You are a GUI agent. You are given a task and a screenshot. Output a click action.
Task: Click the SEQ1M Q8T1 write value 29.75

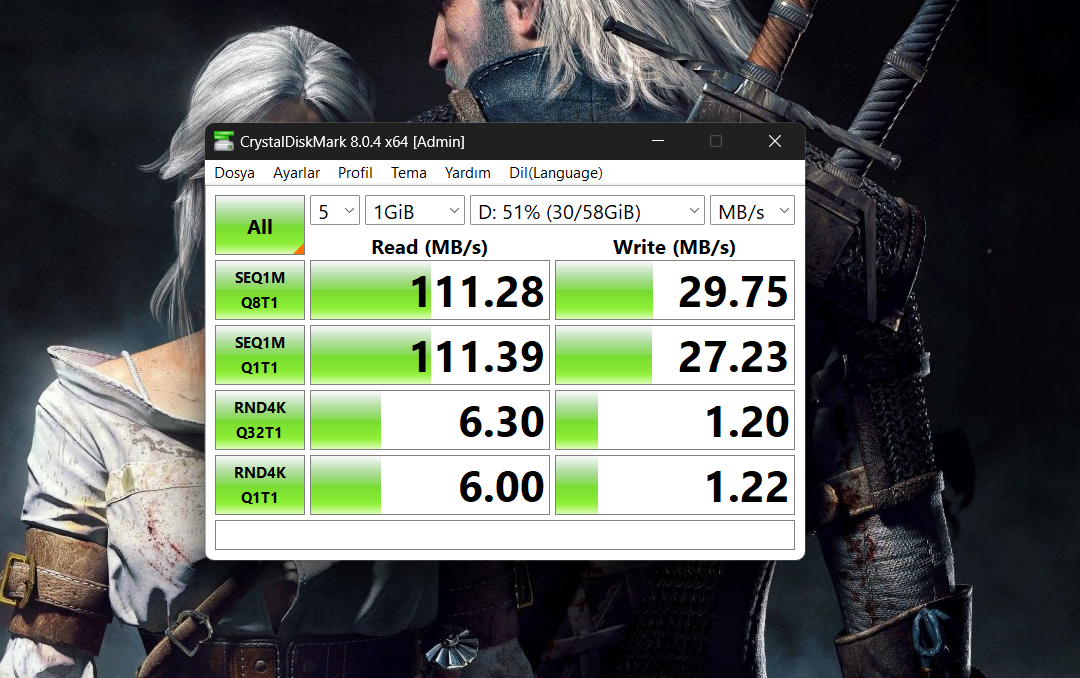click(675, 290)
